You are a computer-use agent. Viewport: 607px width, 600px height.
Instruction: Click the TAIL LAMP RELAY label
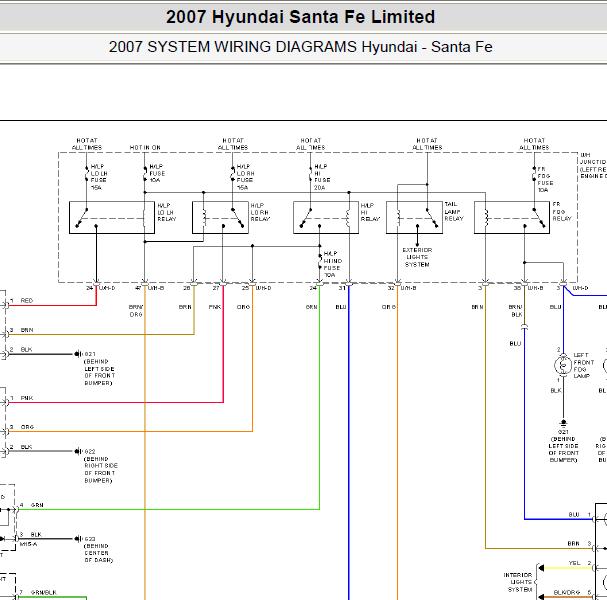(454, 211)
